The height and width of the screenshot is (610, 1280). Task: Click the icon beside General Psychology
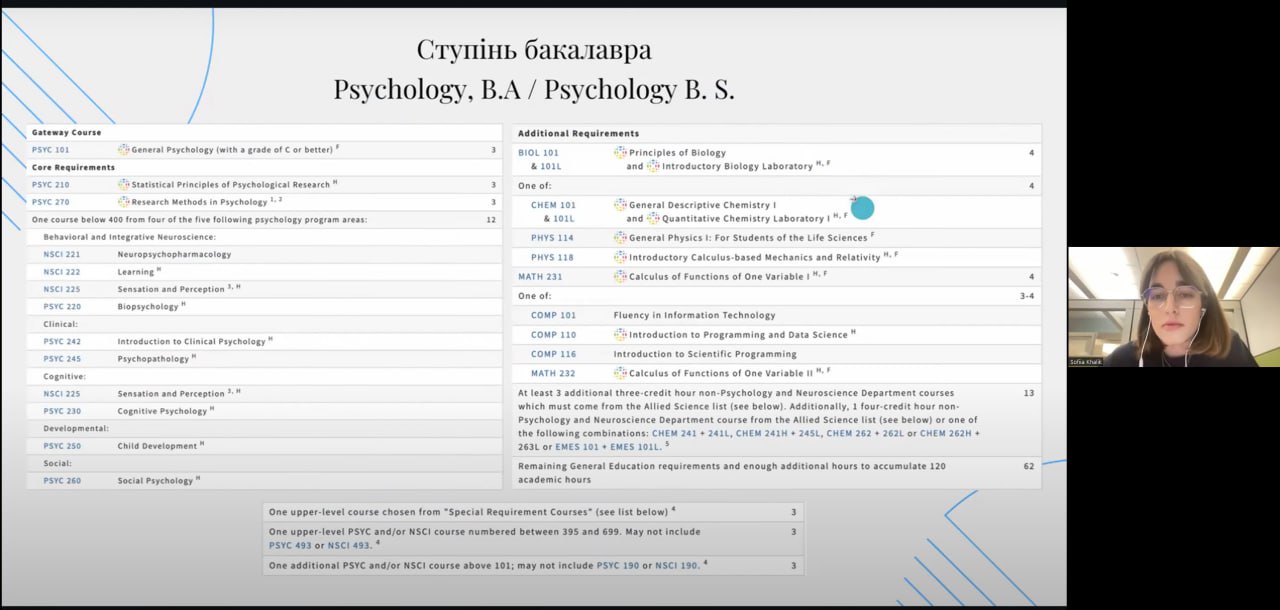click(124, 150)
